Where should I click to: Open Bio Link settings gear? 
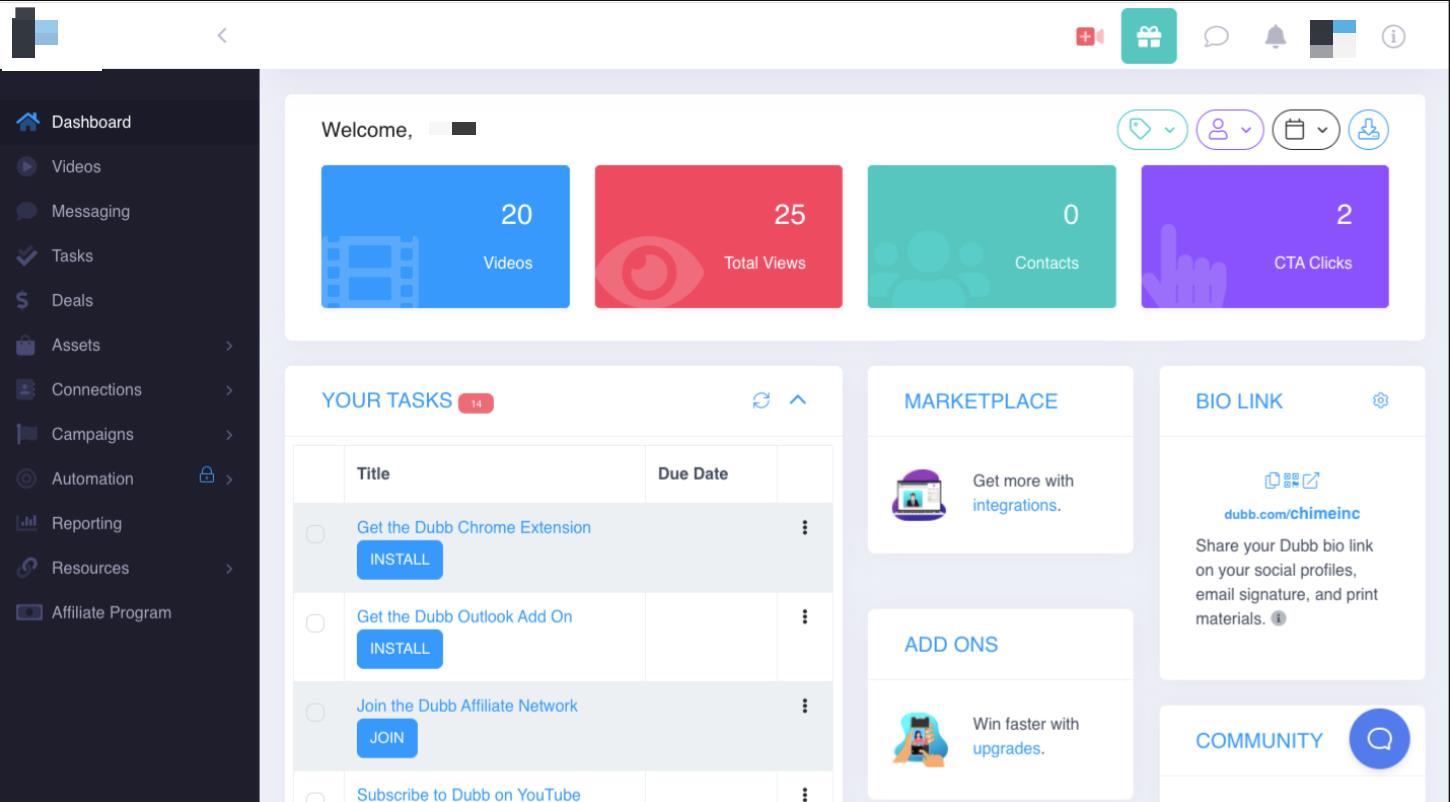click(x=1381, y=401)
